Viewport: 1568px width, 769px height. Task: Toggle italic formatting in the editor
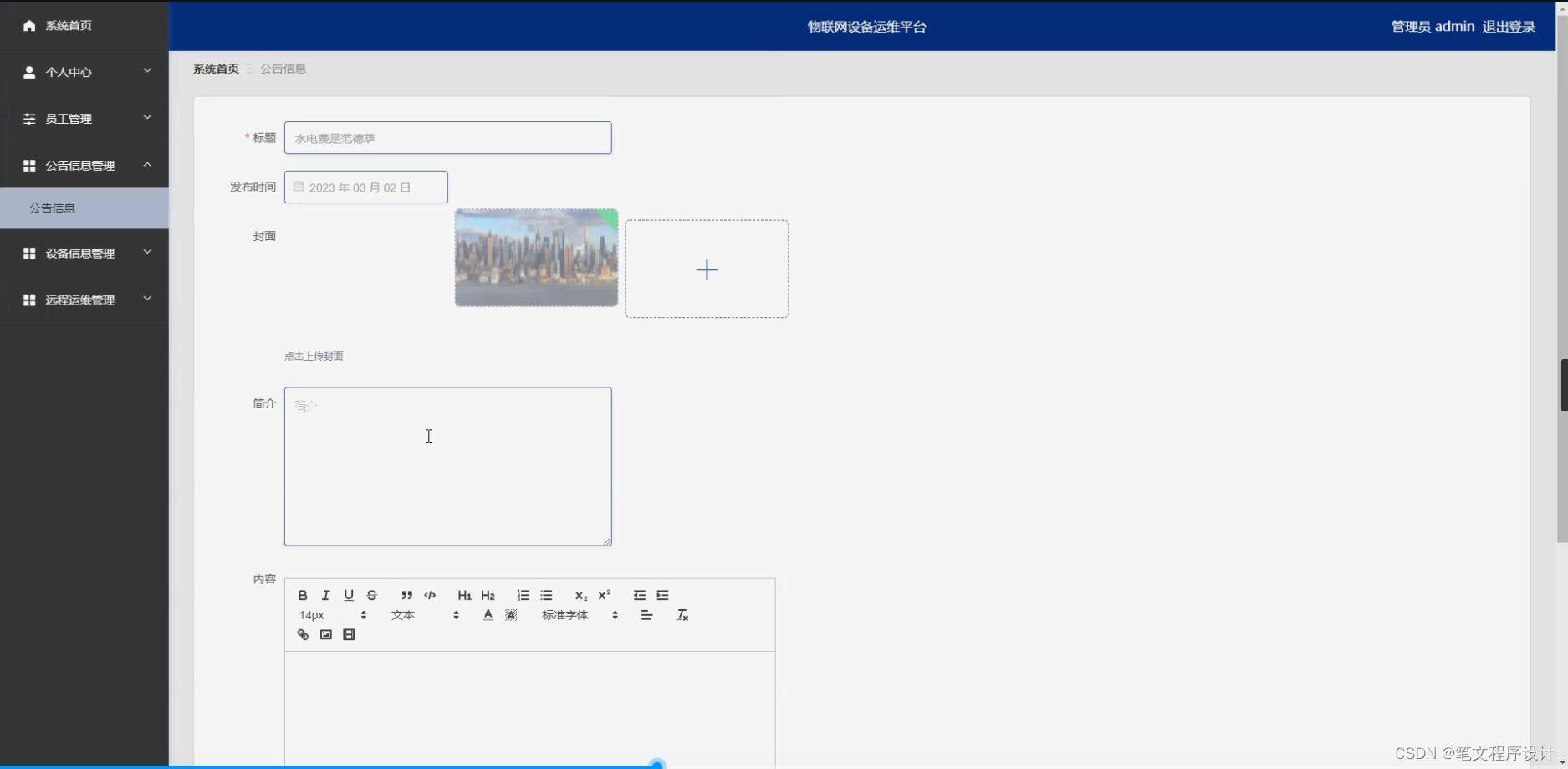point(326,595)
